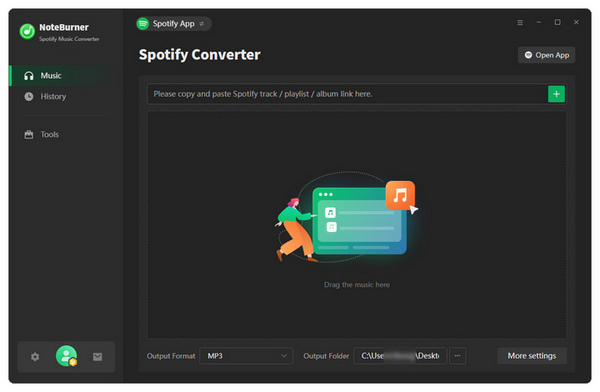
Task: Maximize the NoteBurner window
Action: point(558,22)
